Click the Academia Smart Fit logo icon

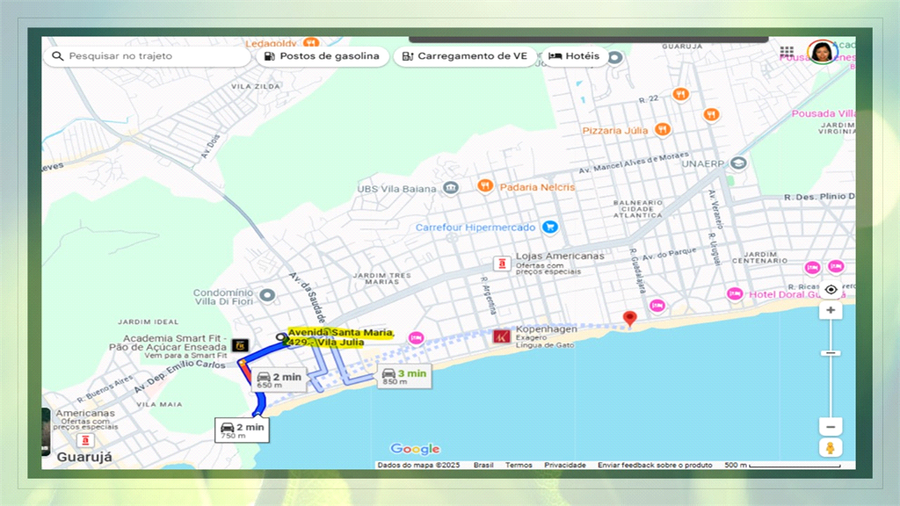(x=239, y=345)
